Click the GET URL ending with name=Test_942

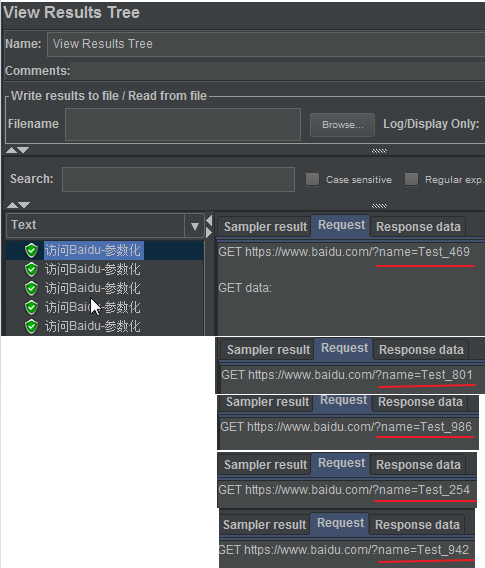(344, 550)
